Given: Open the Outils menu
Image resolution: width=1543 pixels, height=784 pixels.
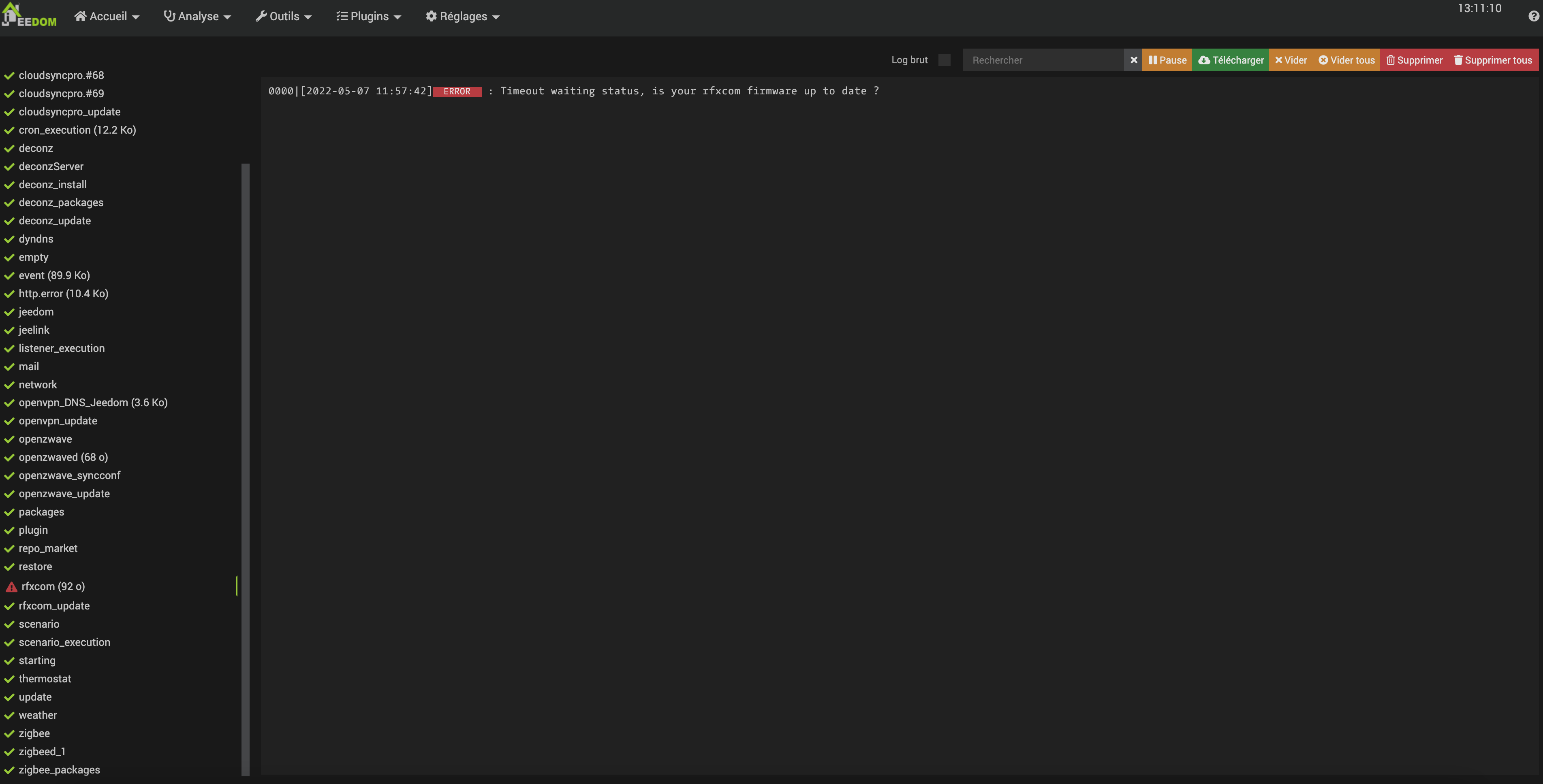Looking at the screenshot, I should (283, 17).
